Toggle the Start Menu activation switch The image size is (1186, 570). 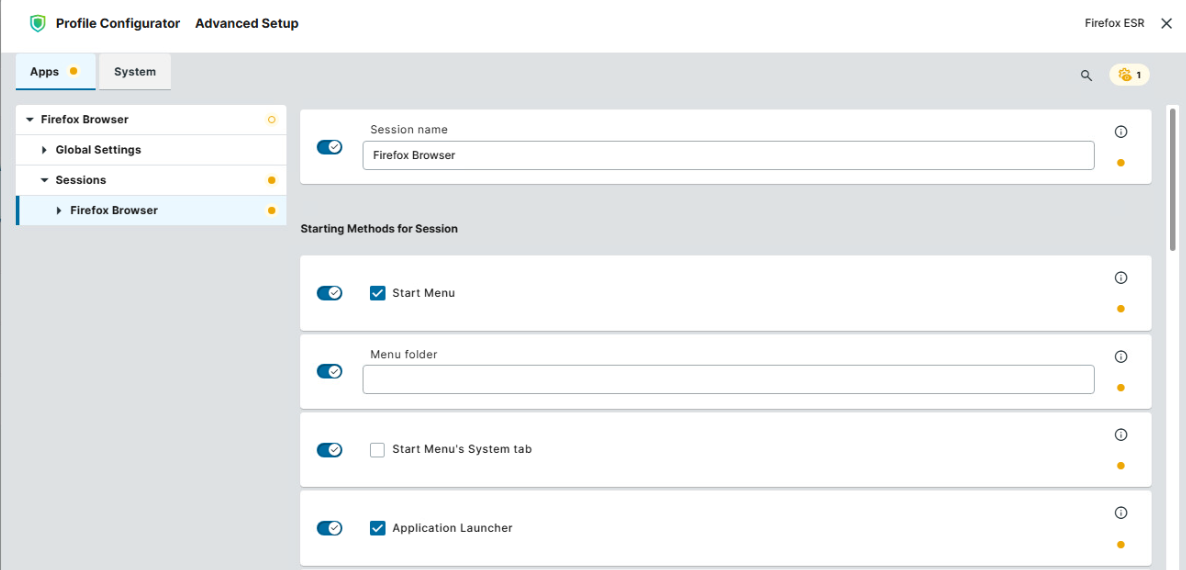[329, 293]
